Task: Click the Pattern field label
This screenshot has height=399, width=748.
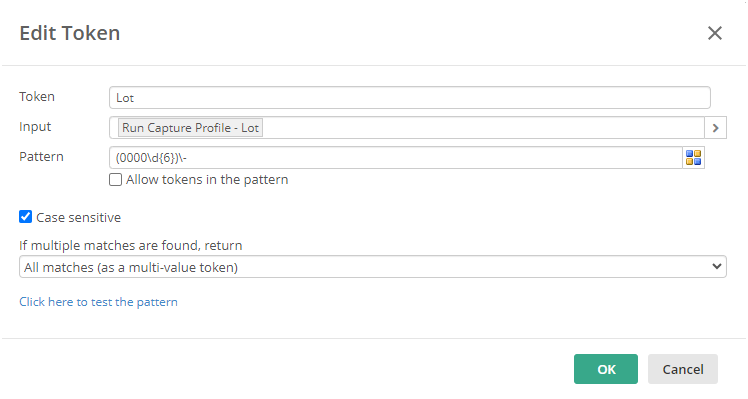Action: click(41, 157)
